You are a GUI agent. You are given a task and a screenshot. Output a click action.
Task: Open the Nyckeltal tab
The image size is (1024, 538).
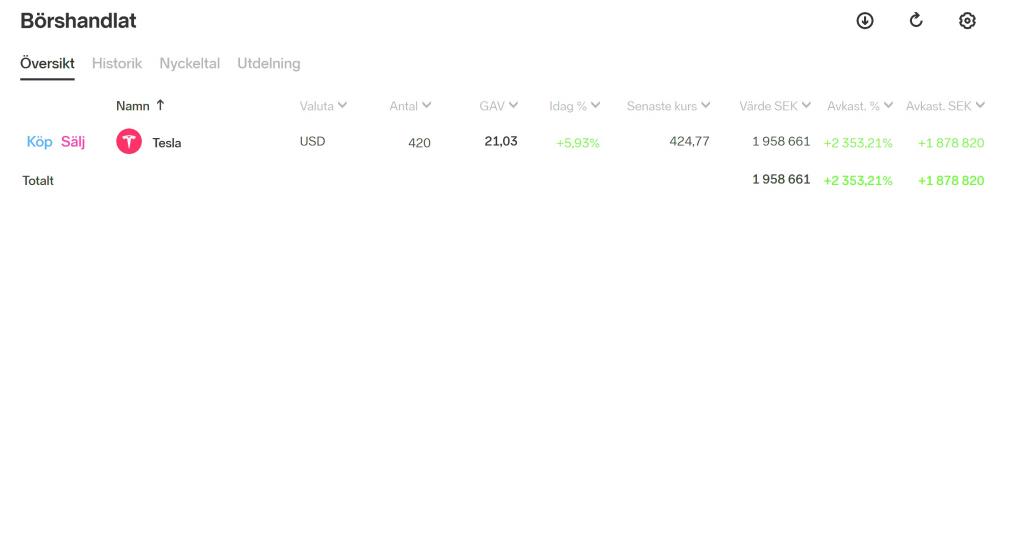coord(189,63)
